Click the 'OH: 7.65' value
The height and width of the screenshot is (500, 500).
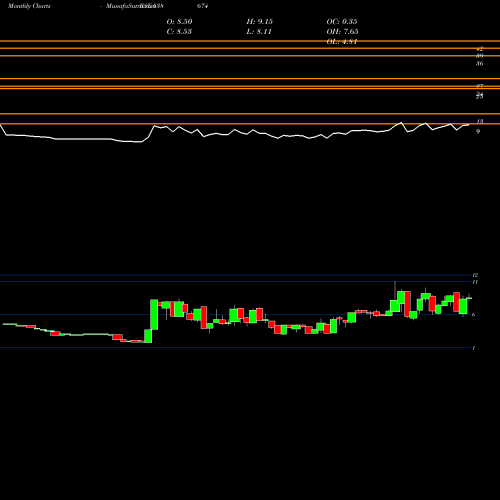pos(342,32)
